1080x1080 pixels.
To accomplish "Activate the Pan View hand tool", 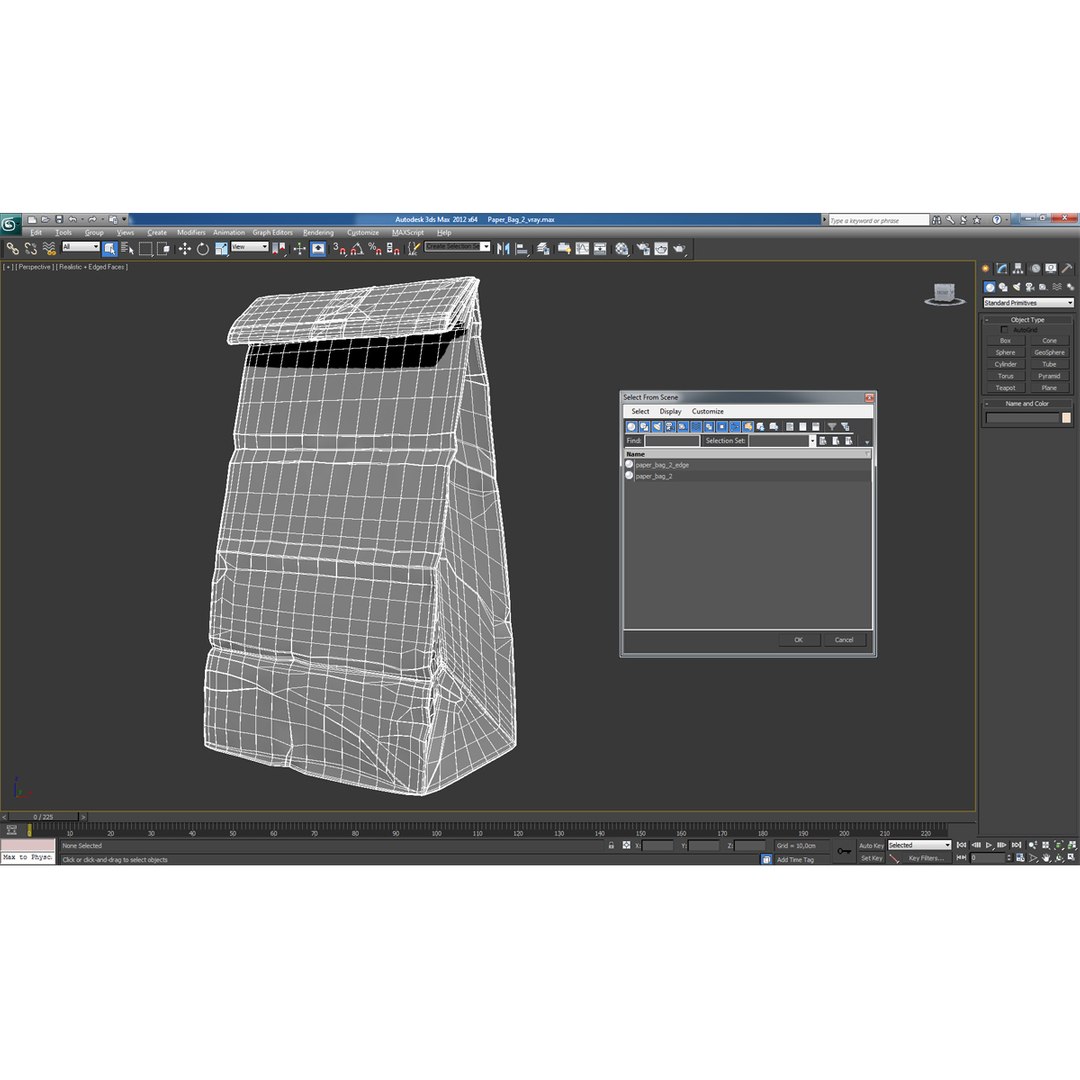I will click(1046, 858).
